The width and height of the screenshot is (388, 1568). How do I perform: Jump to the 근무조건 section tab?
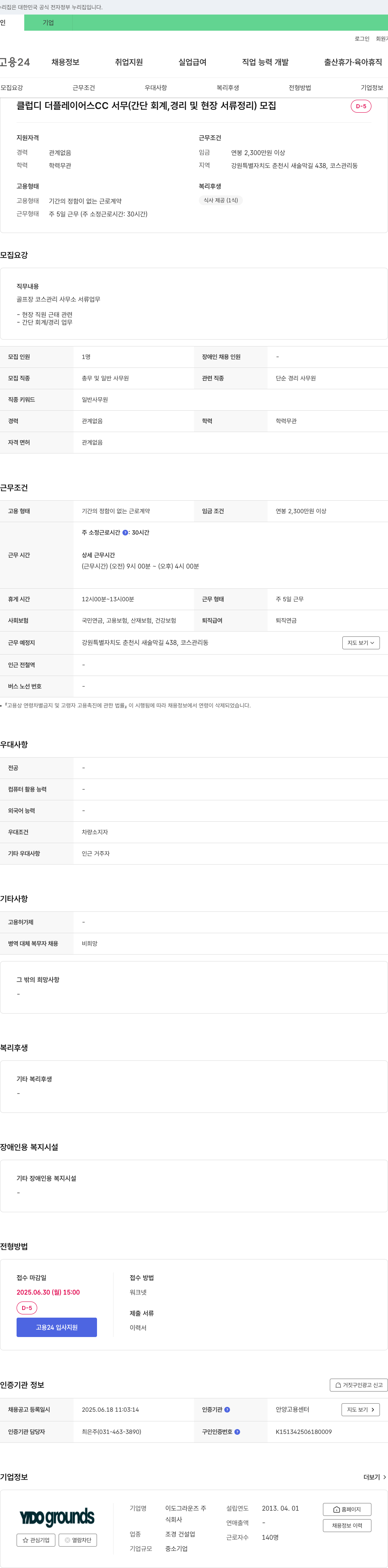pyautogui.click(x=83, y=88)
